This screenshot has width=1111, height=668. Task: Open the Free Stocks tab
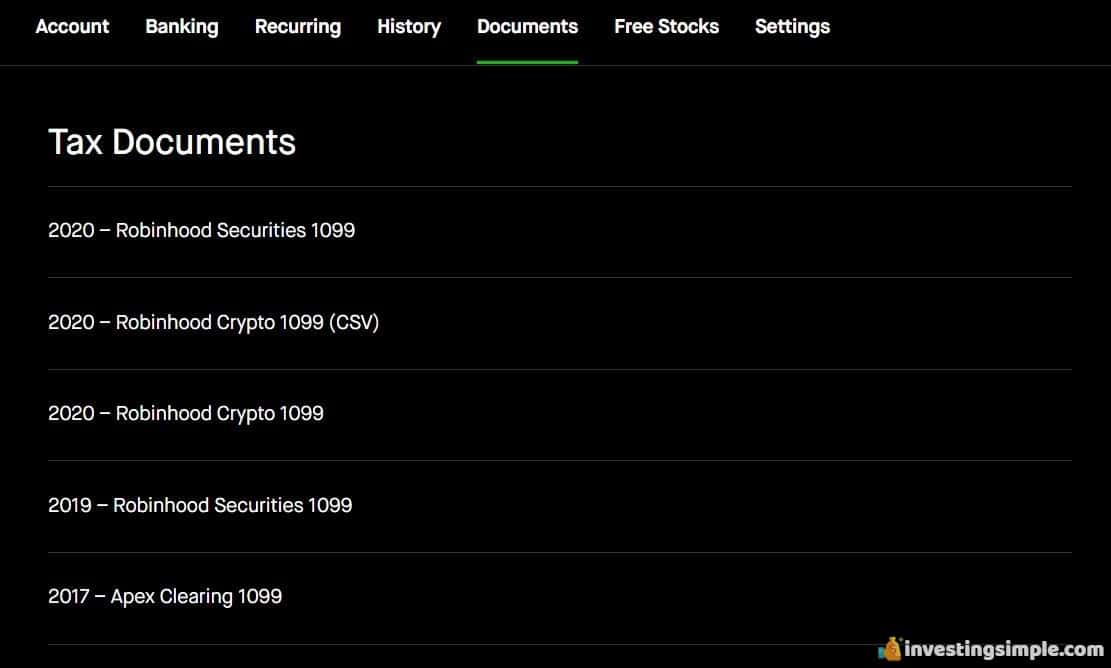click(x=666, y=27)
